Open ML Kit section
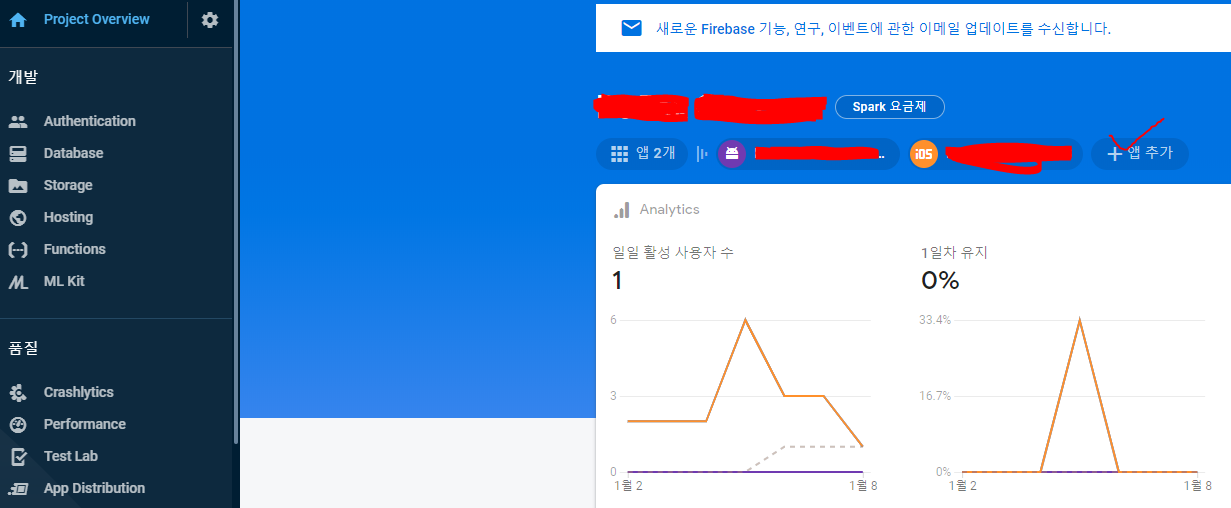Viewport: 1231px width, 508px height. point(64,281)
